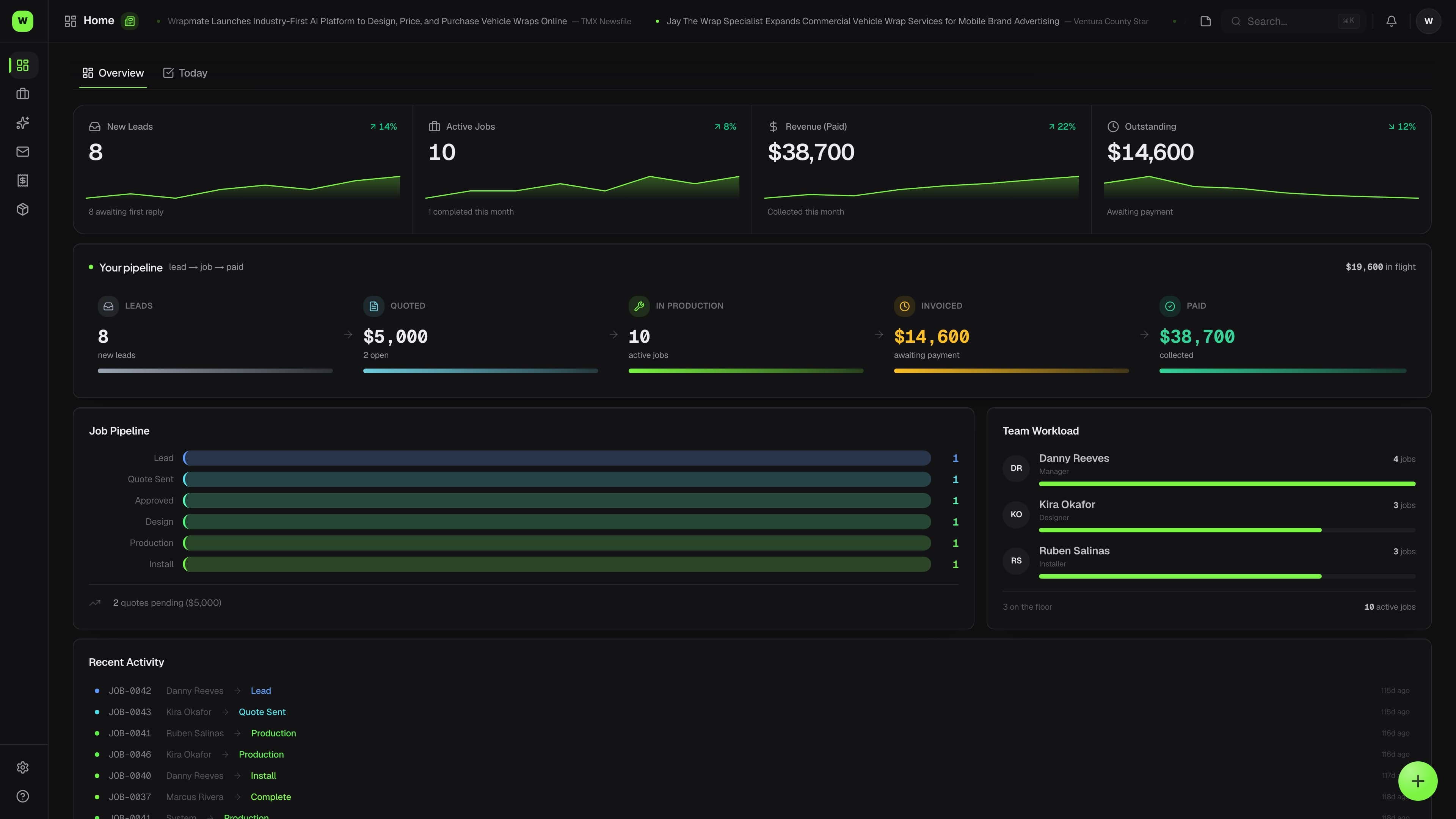Click the Revenue dollar sign icon
Image resolution: width=1456 pixels, height=819 pixels.
point(773,127)
